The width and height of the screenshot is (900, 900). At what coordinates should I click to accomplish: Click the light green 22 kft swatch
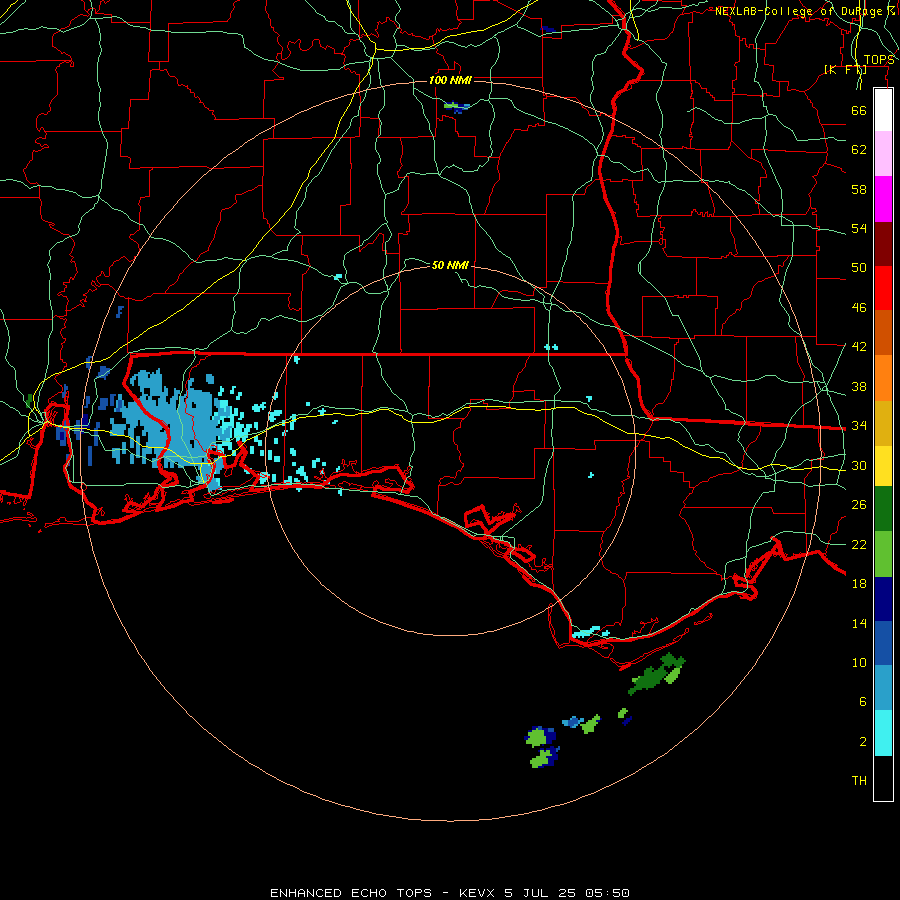[x=883, y=554]
